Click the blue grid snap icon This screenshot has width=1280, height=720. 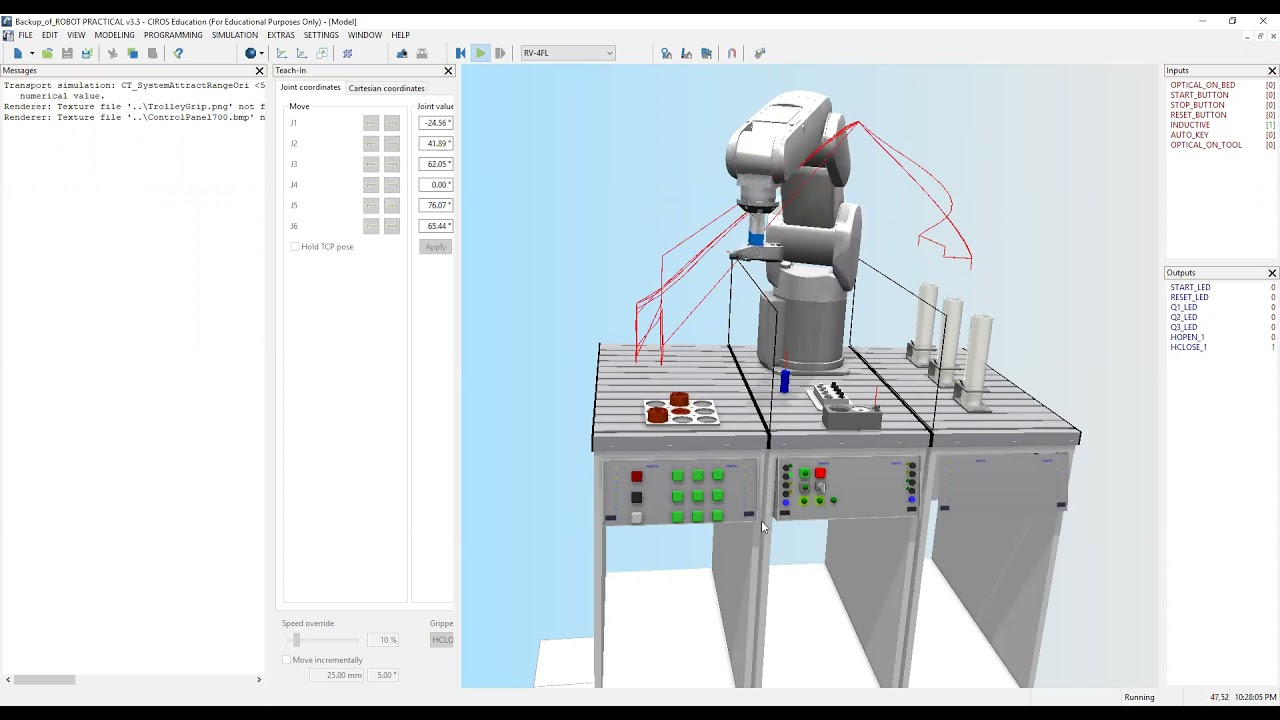(347, 53)
